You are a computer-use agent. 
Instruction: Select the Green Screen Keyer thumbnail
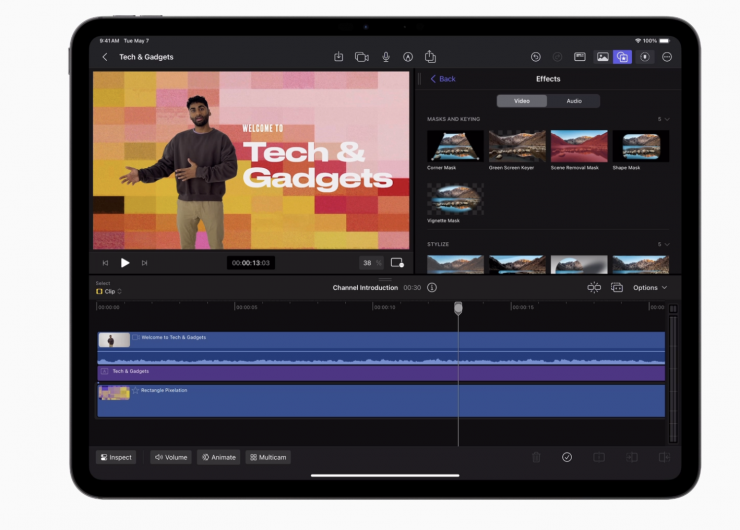(517, 146)
